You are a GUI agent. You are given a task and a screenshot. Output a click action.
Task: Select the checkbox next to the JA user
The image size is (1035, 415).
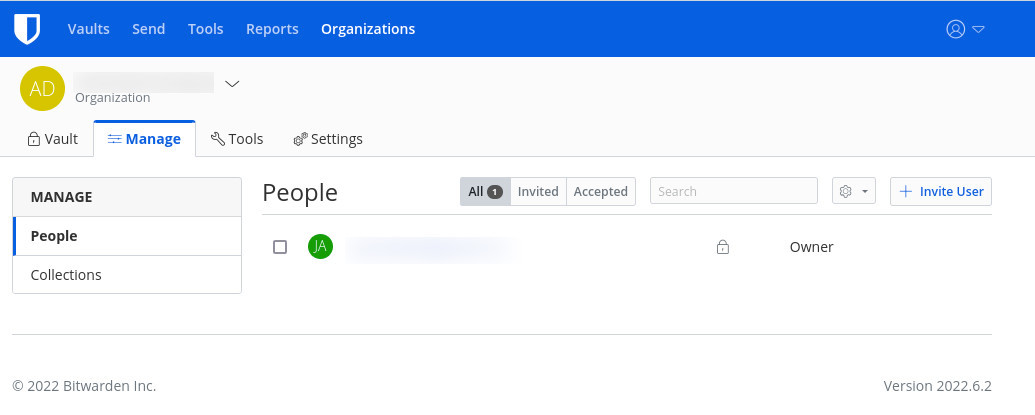tap(280, 247)
